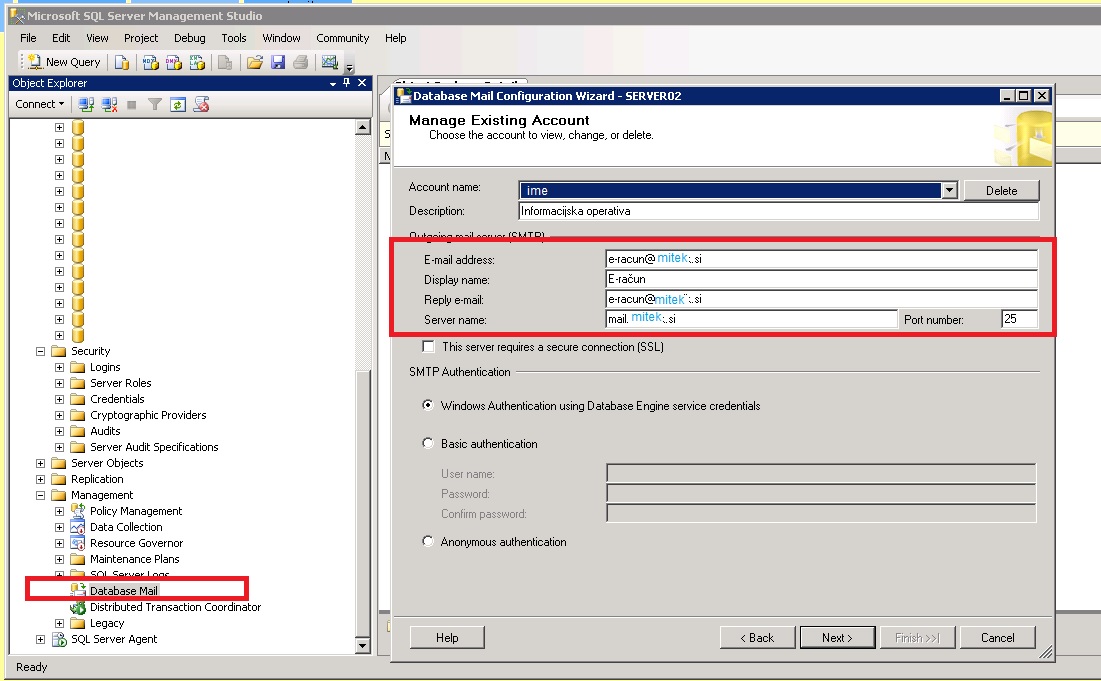Click the Object Explorer refresh icon
Screen dimensions: 1101x681
(178, 105)
